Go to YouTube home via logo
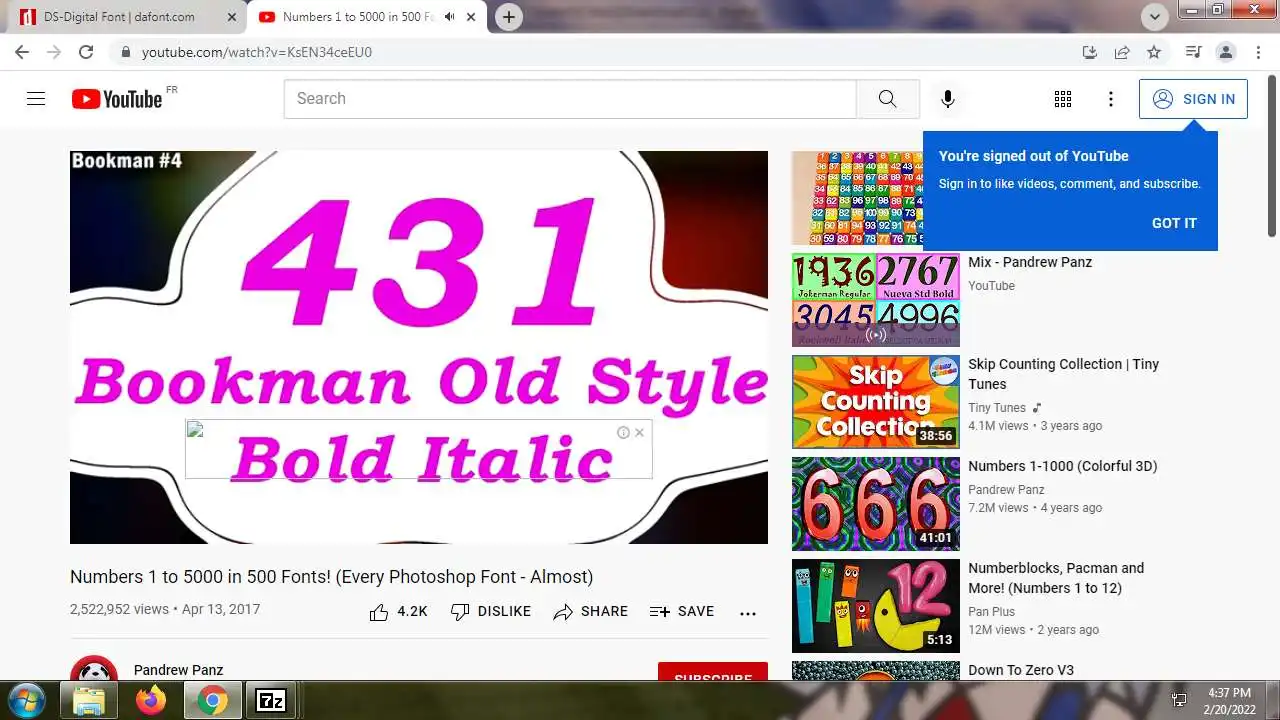The width and height of the screenshot is (1280, 720). [117, 98]
